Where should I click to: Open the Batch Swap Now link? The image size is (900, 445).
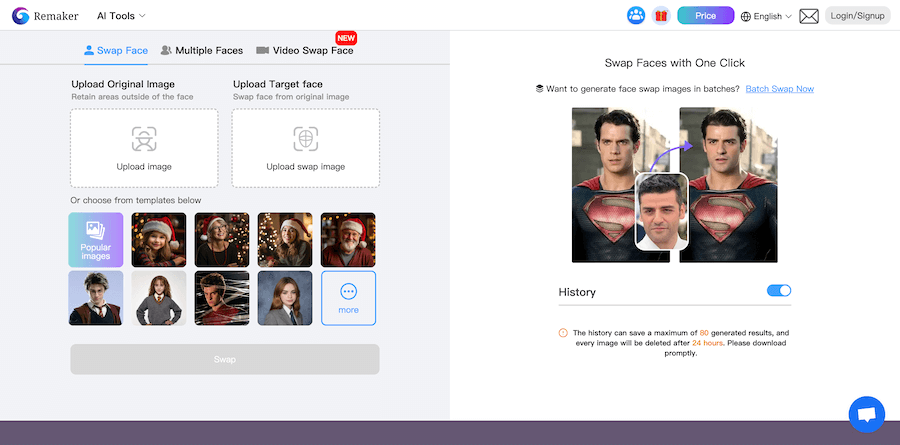point(779,89)
